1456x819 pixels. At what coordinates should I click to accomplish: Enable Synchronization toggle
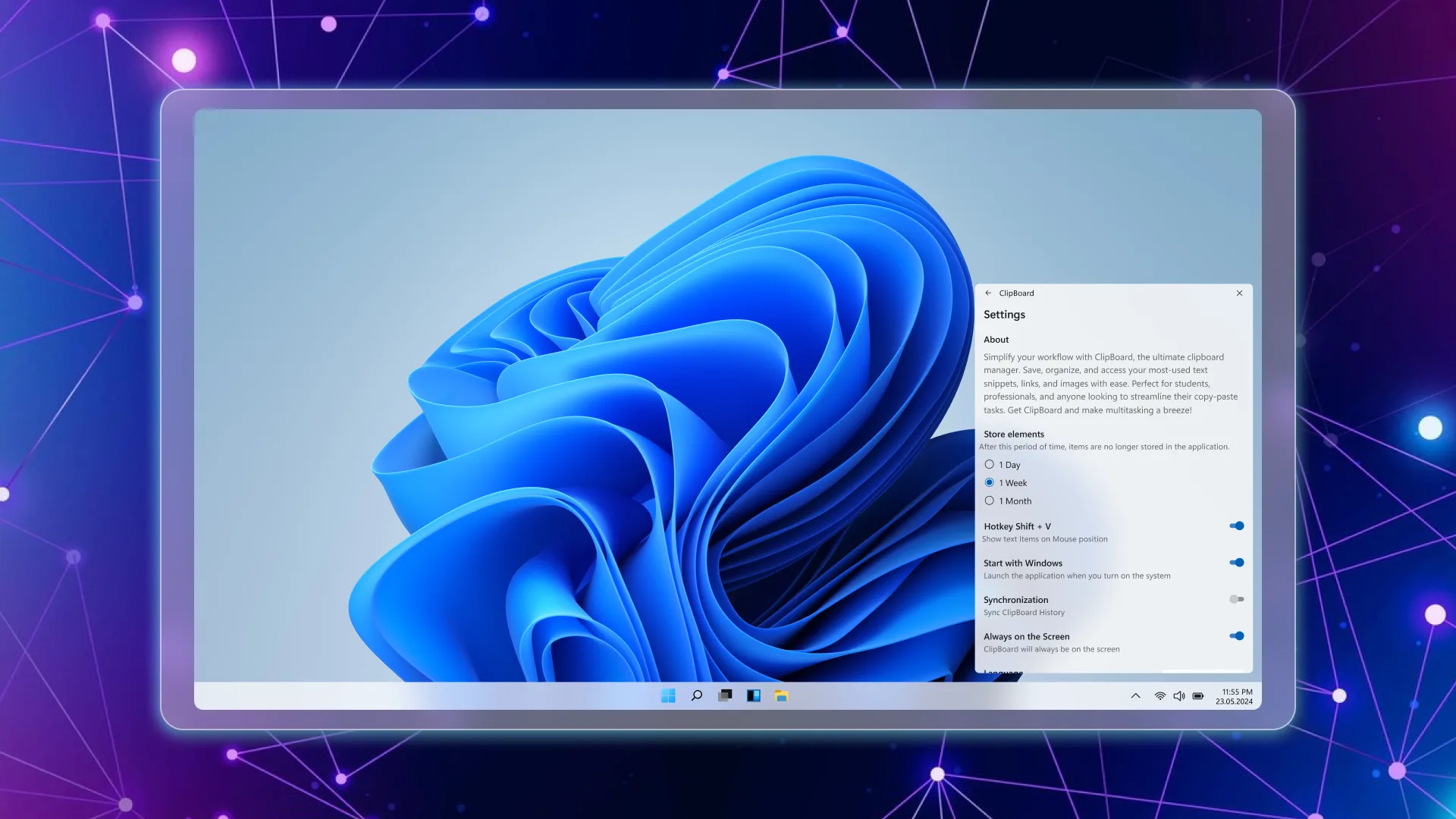tap(1237, 599)
